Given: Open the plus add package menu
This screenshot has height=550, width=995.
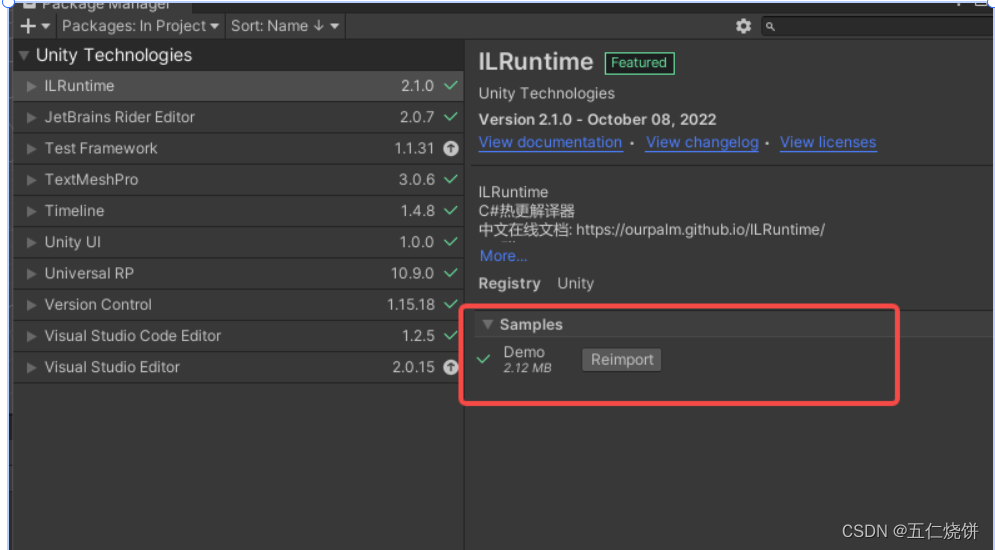Looking at the screenshot, I should (35, 26).
